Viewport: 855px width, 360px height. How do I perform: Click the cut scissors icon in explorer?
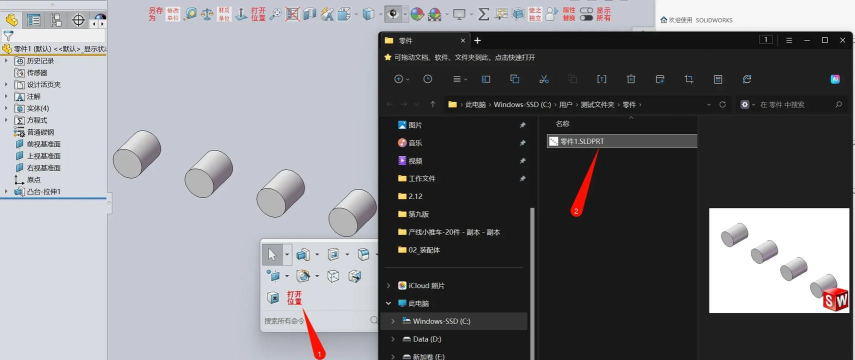544,79
